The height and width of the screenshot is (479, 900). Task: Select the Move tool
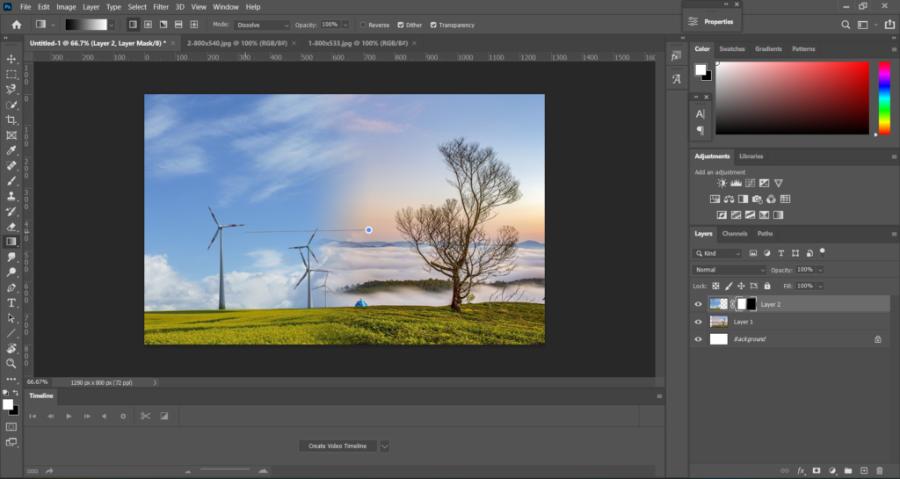click(x=11, y=59)
